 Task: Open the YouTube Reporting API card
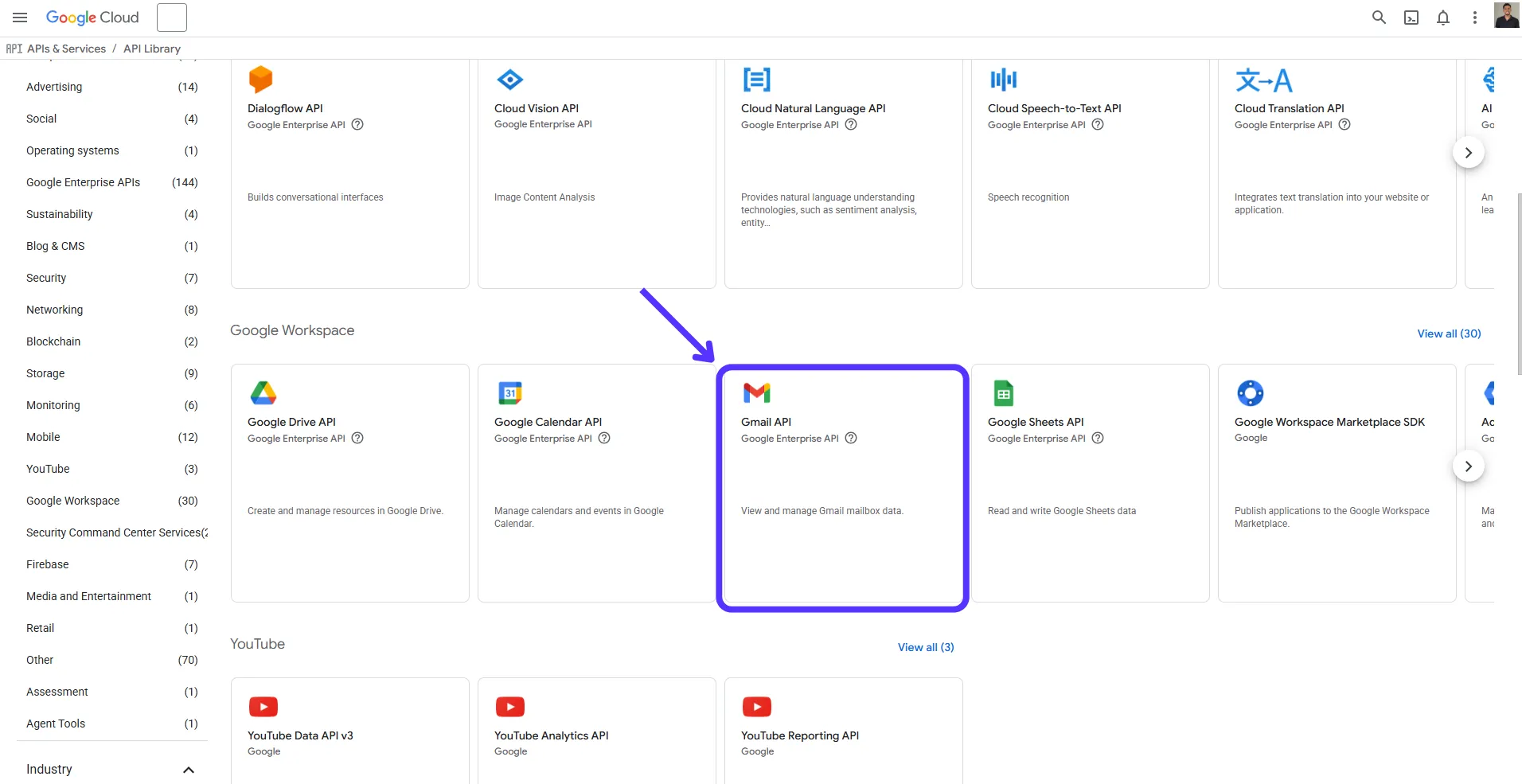coord(844,731)
